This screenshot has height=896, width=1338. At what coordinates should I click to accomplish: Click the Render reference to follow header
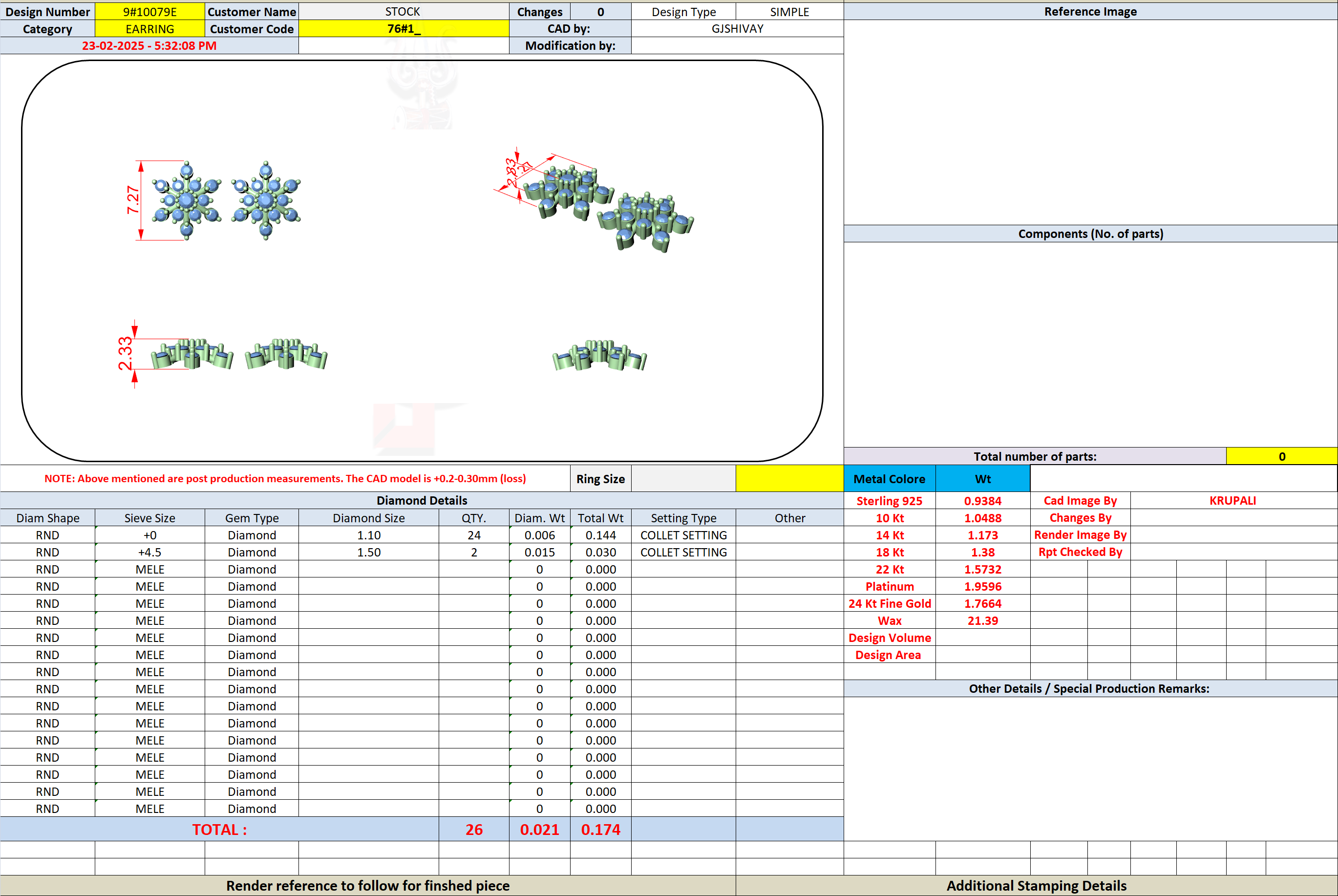(x=368, y=886)
